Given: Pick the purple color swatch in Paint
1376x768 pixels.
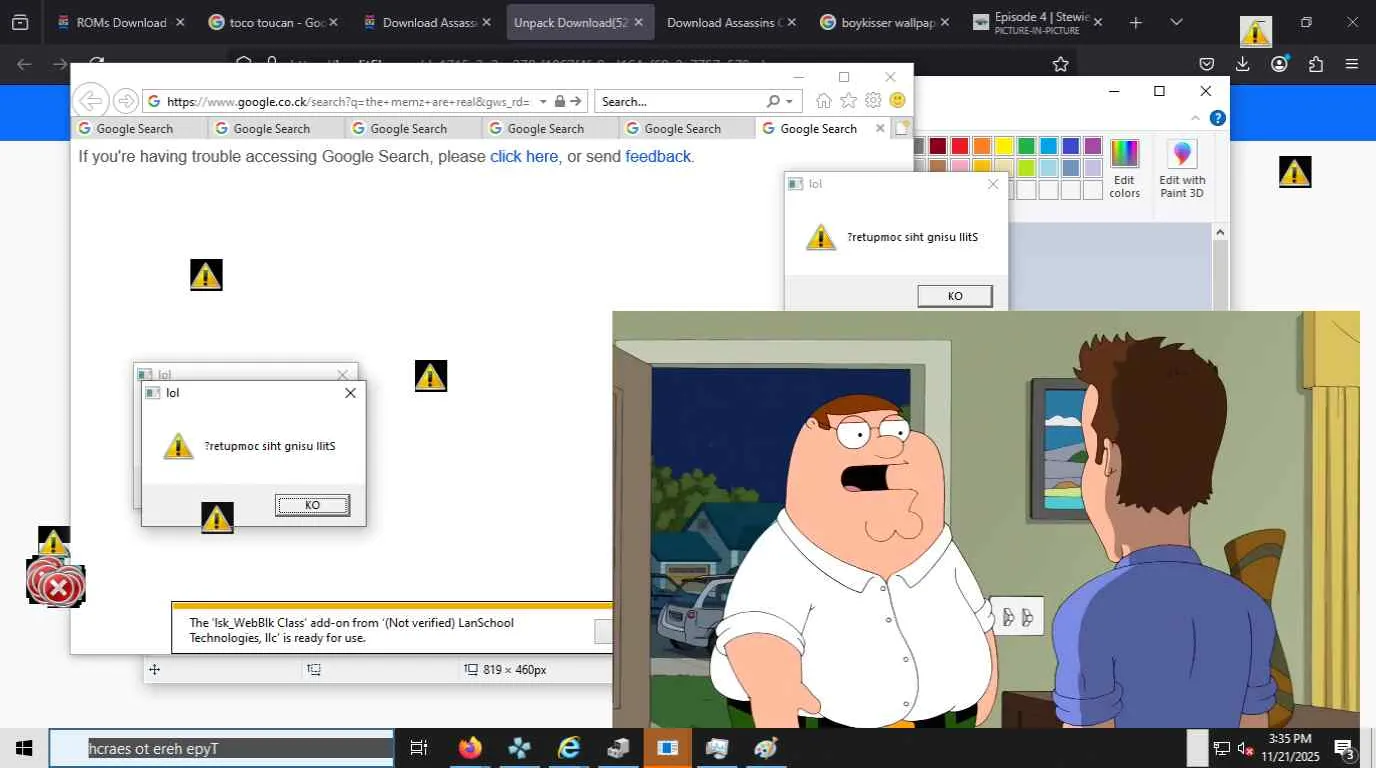Looking at the screenshot, I should [1092, 146].
